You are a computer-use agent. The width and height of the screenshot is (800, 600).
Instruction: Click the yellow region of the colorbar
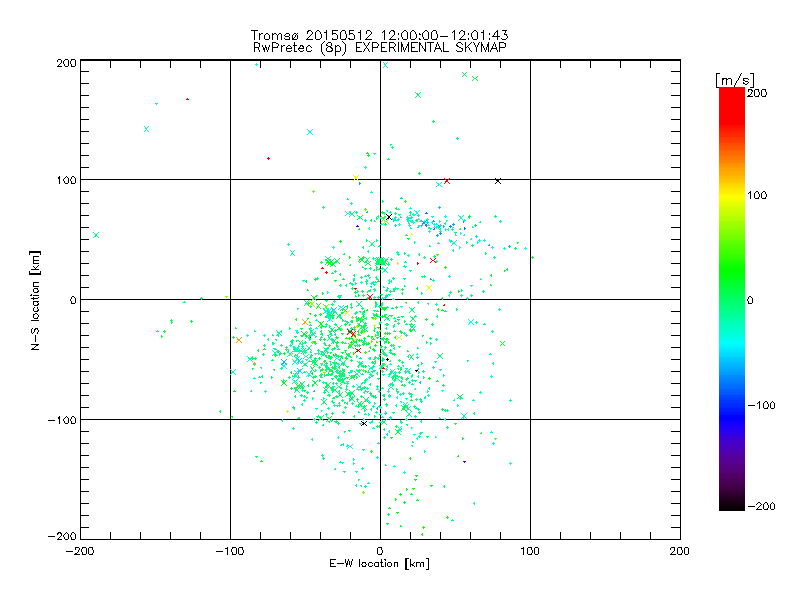click(732, 196)
